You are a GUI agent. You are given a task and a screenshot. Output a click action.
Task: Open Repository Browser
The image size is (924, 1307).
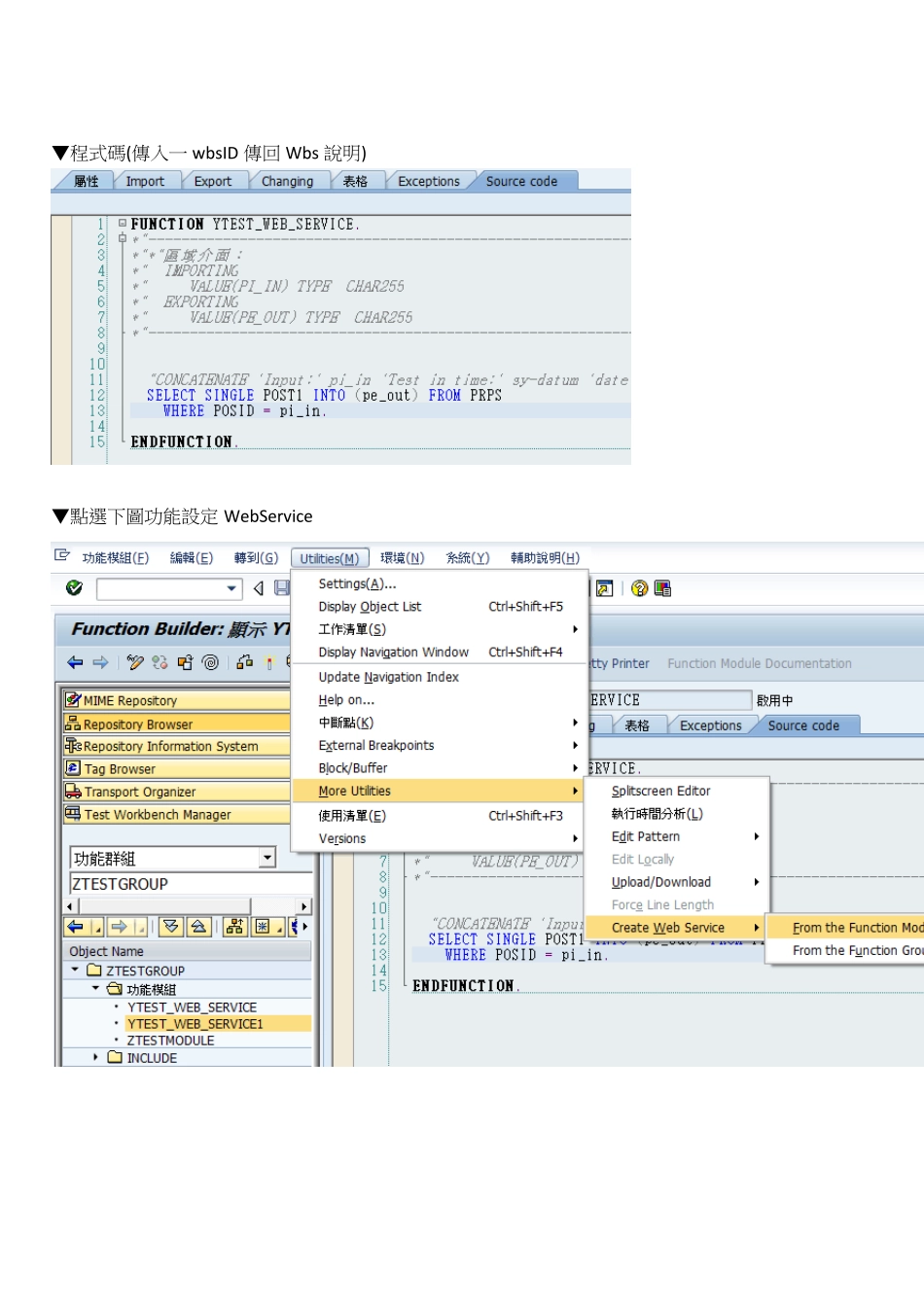coord(176,724)
